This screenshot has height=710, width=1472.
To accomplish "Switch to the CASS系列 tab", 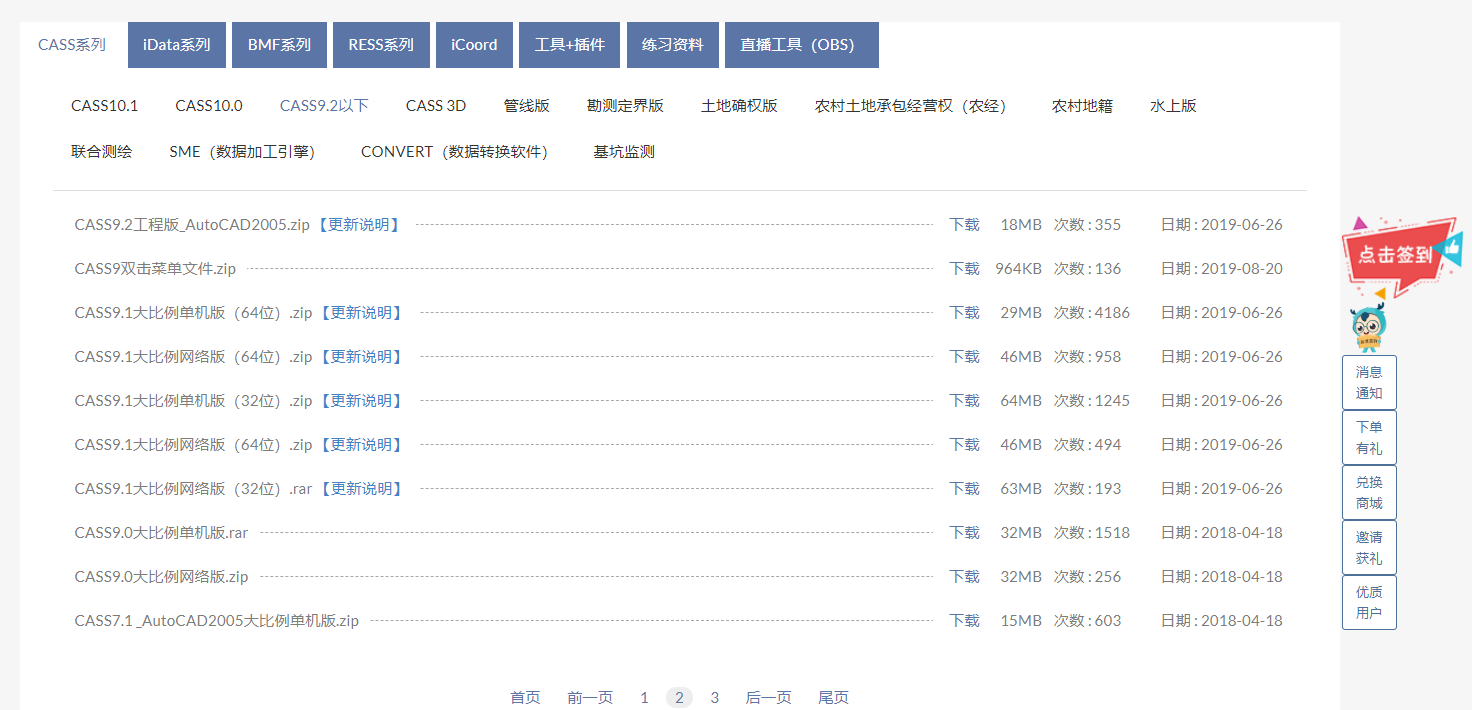I will (72, 45).
